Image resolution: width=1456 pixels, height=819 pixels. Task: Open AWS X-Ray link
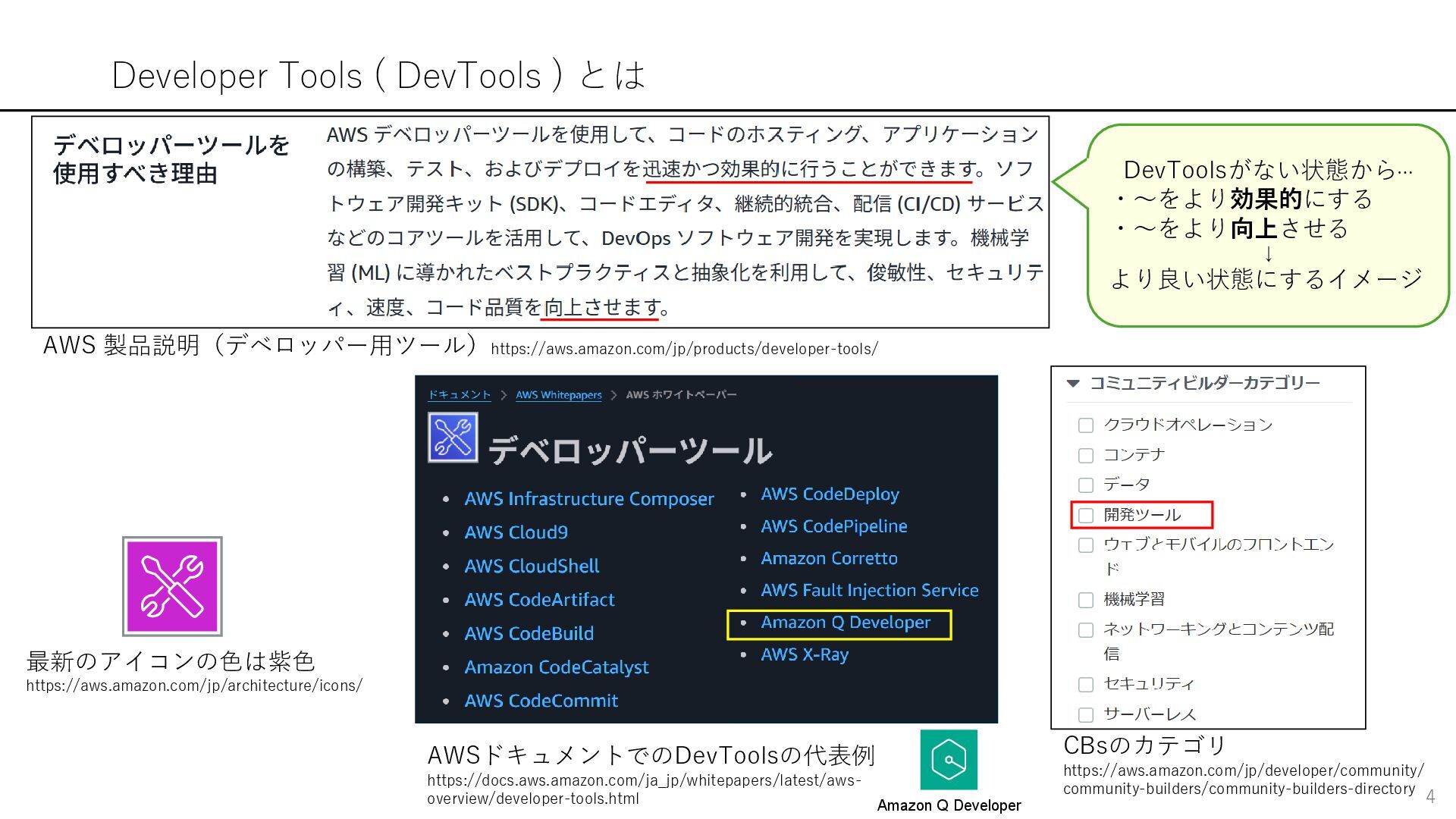point(805,654)
